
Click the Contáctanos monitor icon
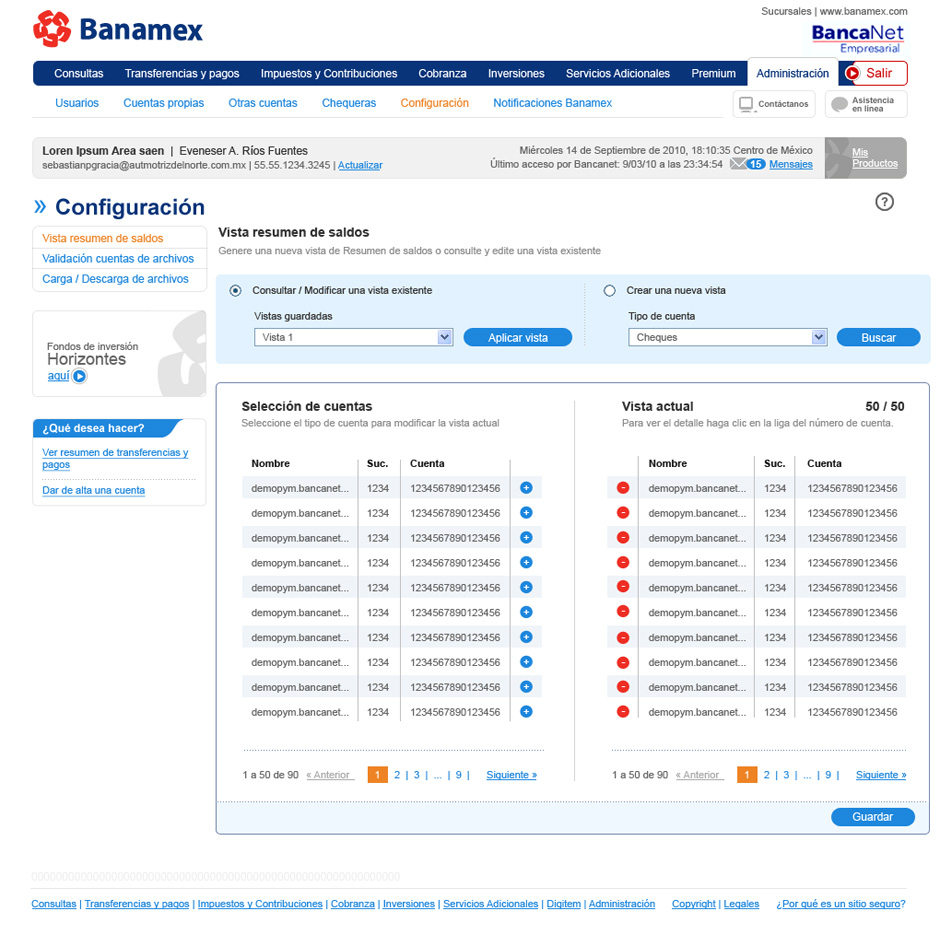pyautogui.click(x=746, y=104)
